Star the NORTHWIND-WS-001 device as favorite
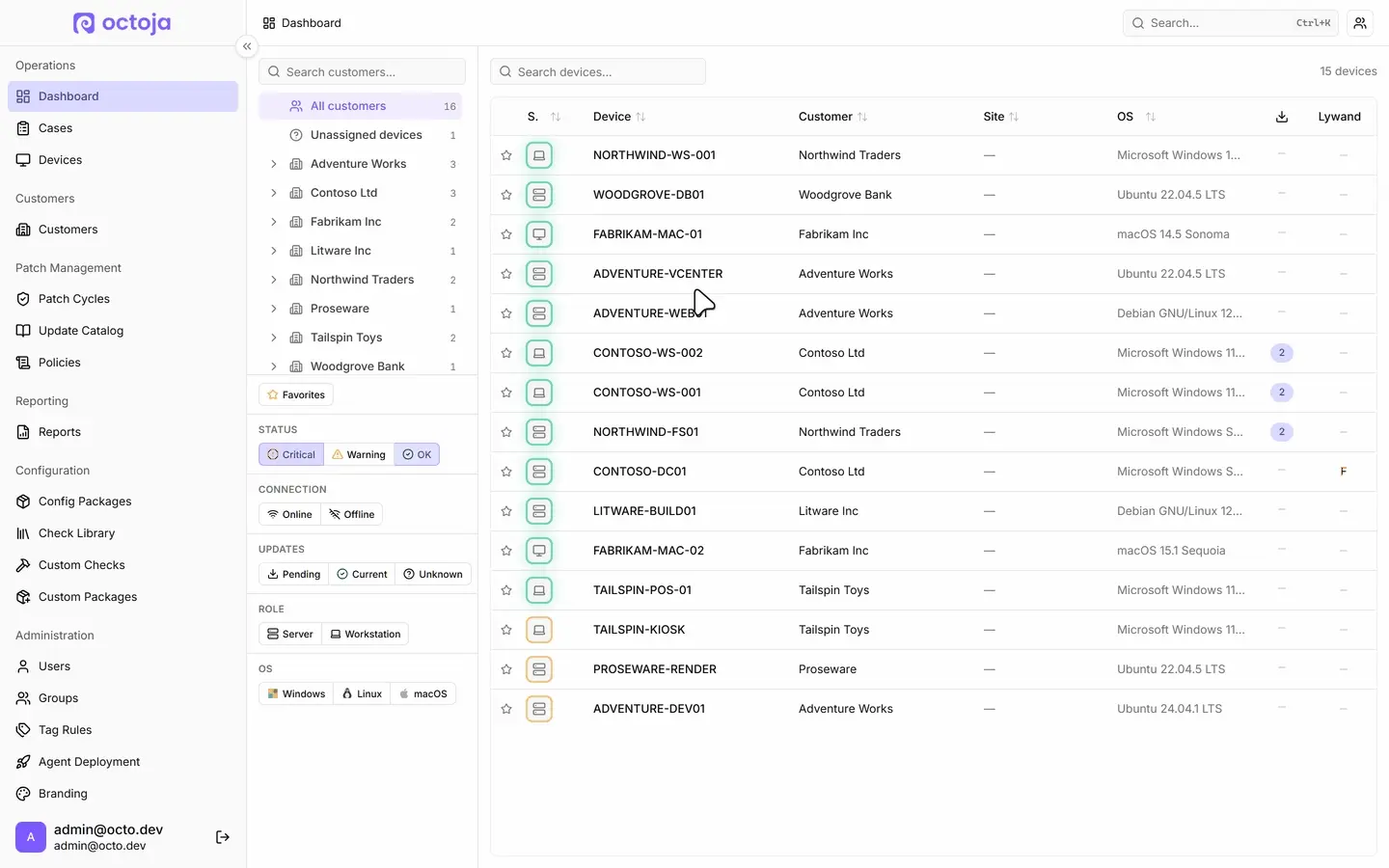Viewport: 1389px width, 868px height. tap(506, 155)
